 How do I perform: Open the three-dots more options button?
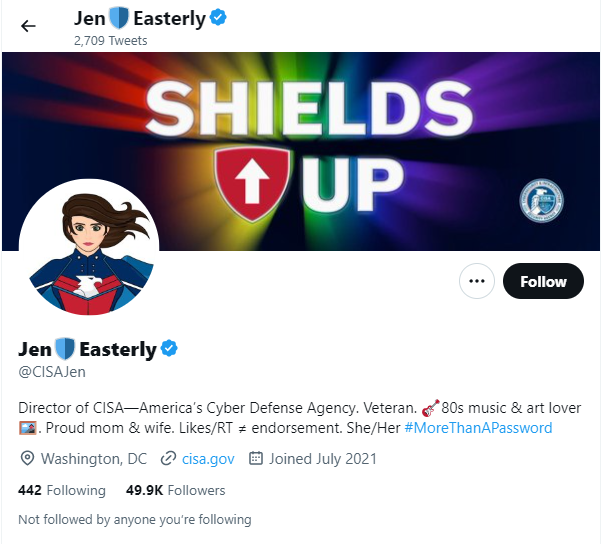[x=477, y=281]
